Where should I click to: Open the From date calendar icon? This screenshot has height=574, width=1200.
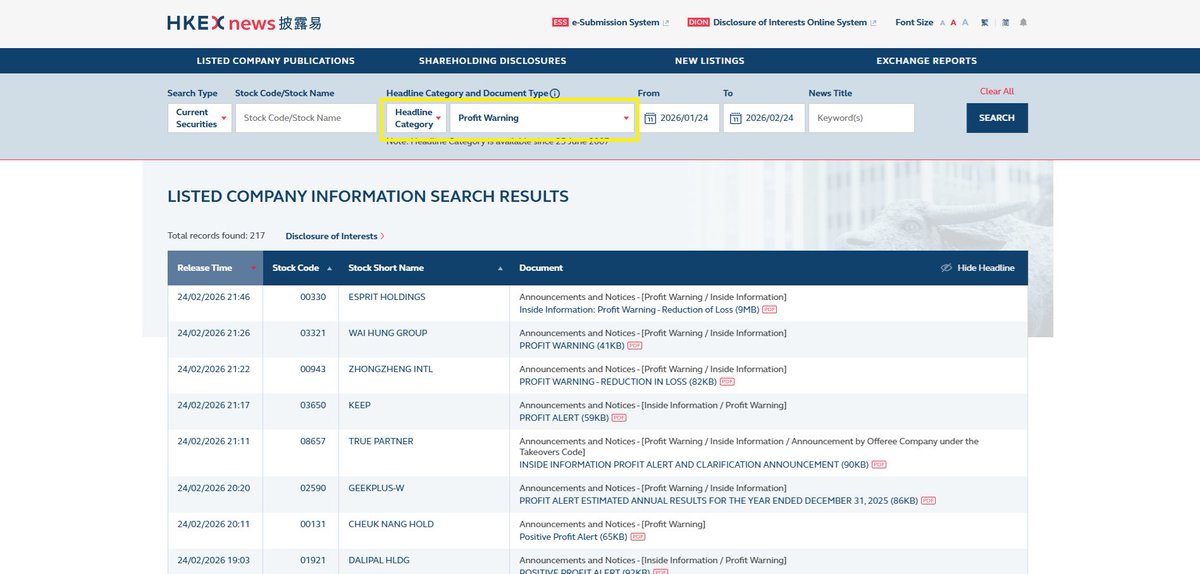(x=650, y=118)
